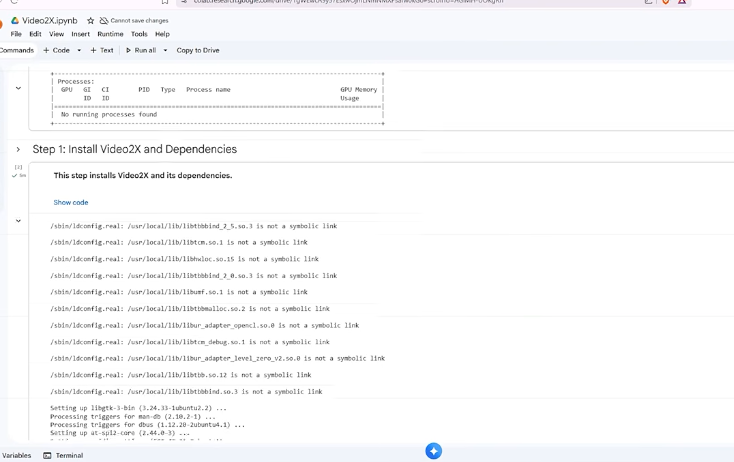The width and height of the screenshot is (734, 462).
Task: Collapse the ldconfig install output
Action: coord(18,220)
